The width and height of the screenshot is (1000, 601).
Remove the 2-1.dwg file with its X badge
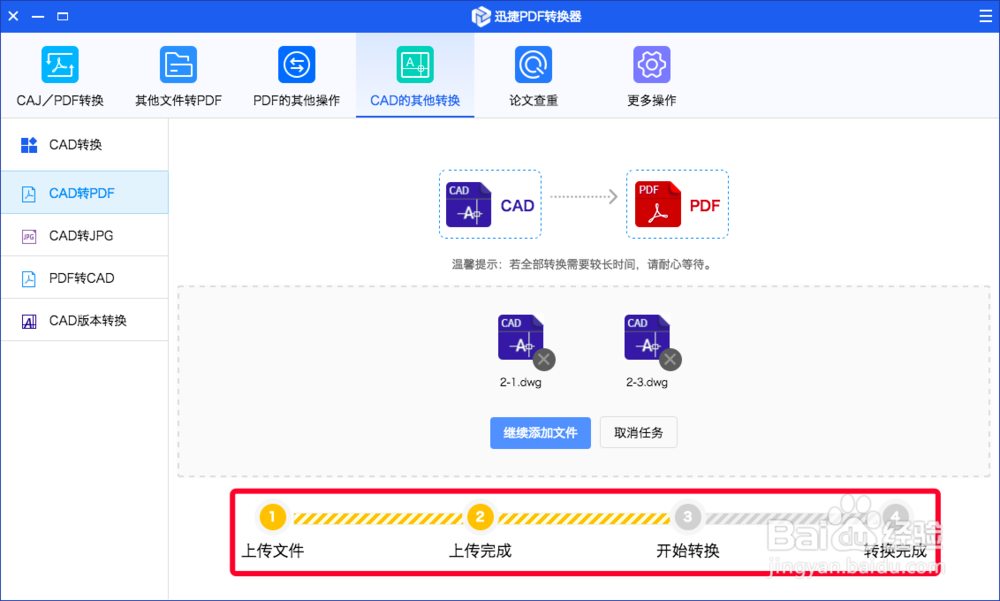click(544, 359)
